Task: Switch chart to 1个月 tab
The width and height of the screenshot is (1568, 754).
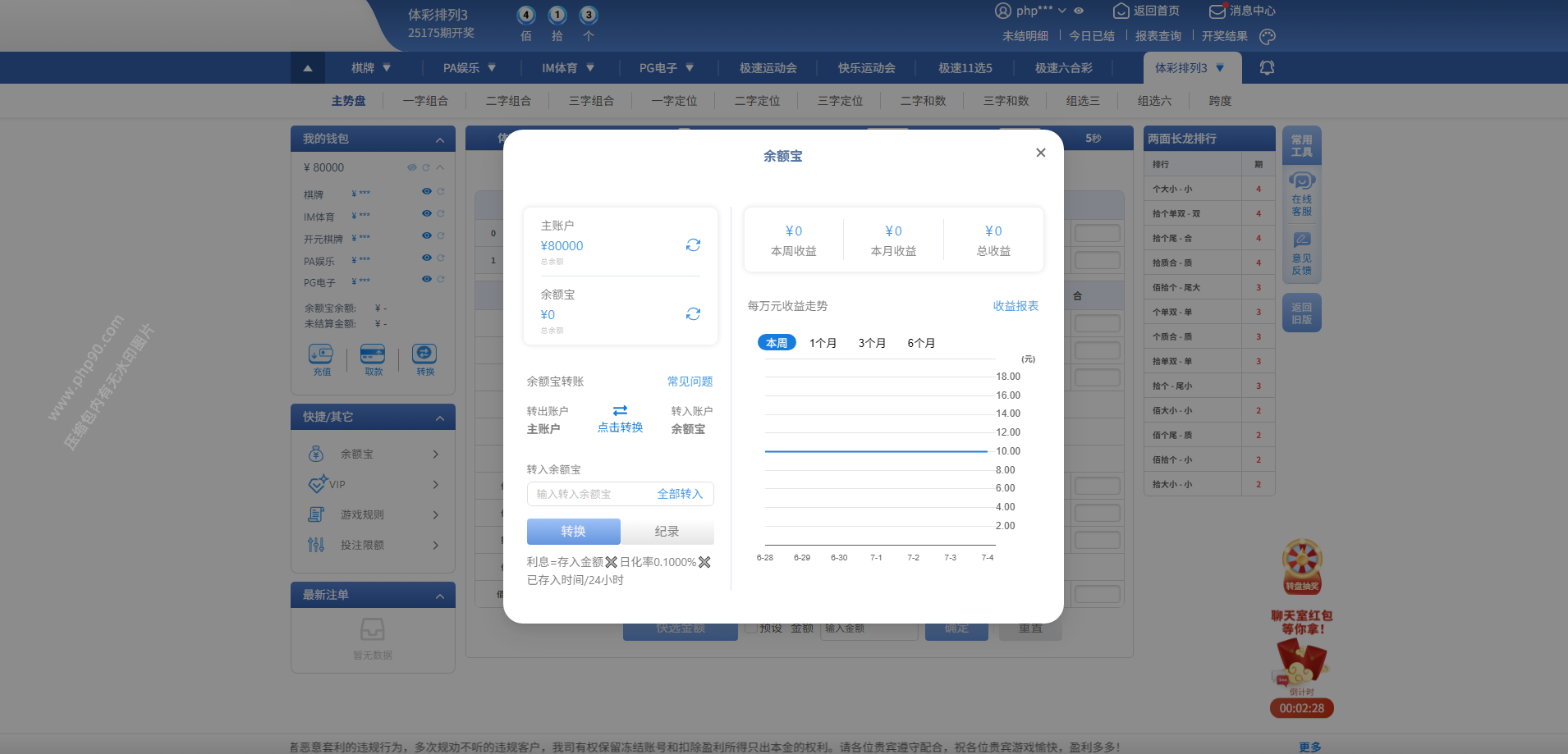Action: click(823, 343)
